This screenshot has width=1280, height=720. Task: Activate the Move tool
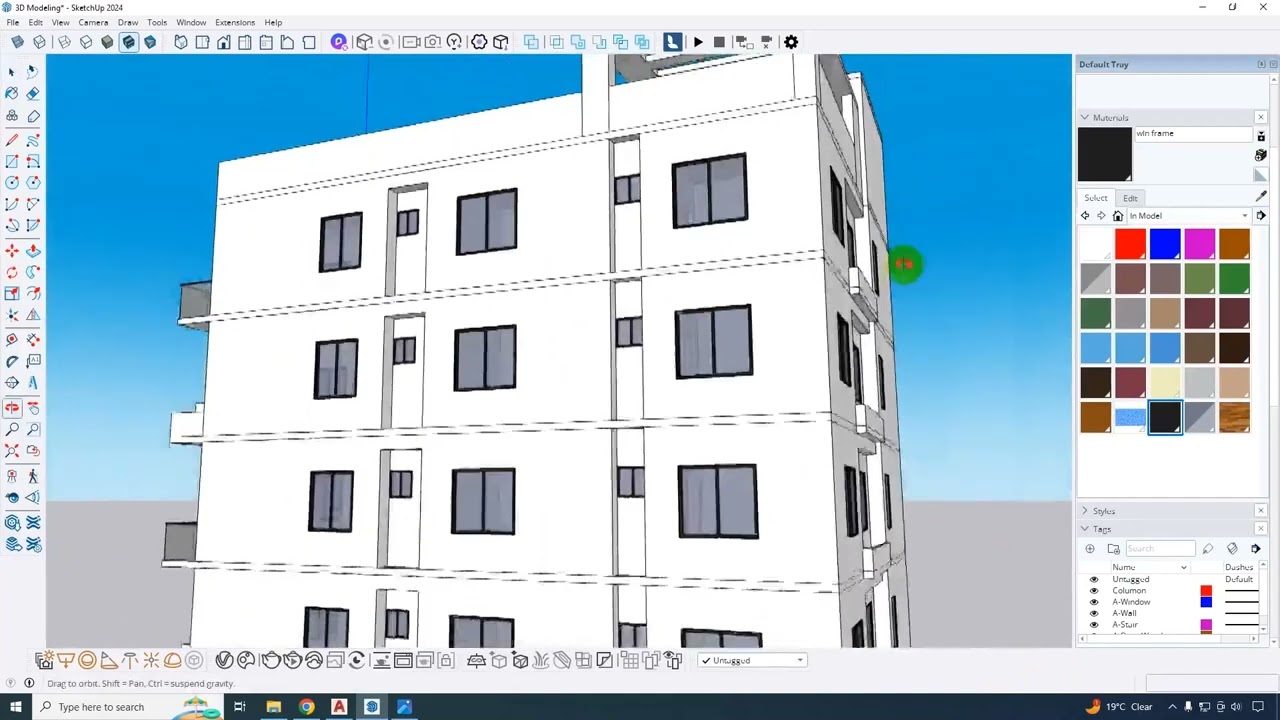[x=12, y=251]
